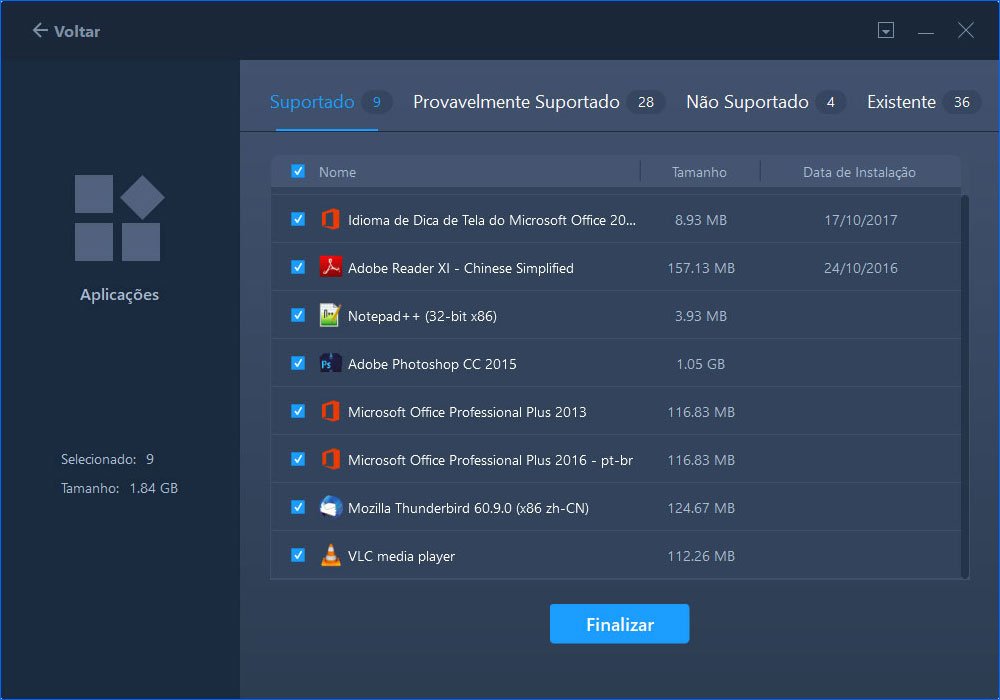Select the text 'Adobe Reader XI - Chinese Simplified'
The image size is (1000, 700).
click(x=460, y=268)
